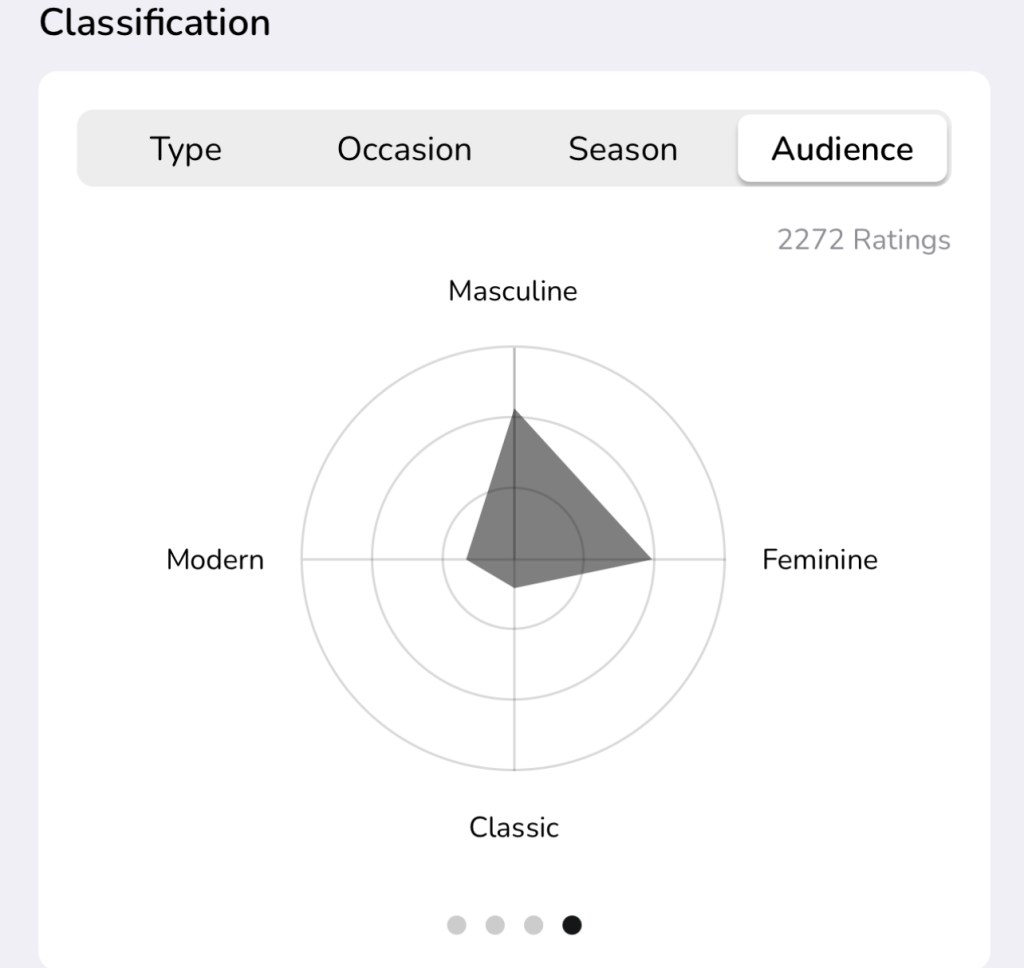Click the center of the radar chart
Screen dimensions: 1024x968
514,559
